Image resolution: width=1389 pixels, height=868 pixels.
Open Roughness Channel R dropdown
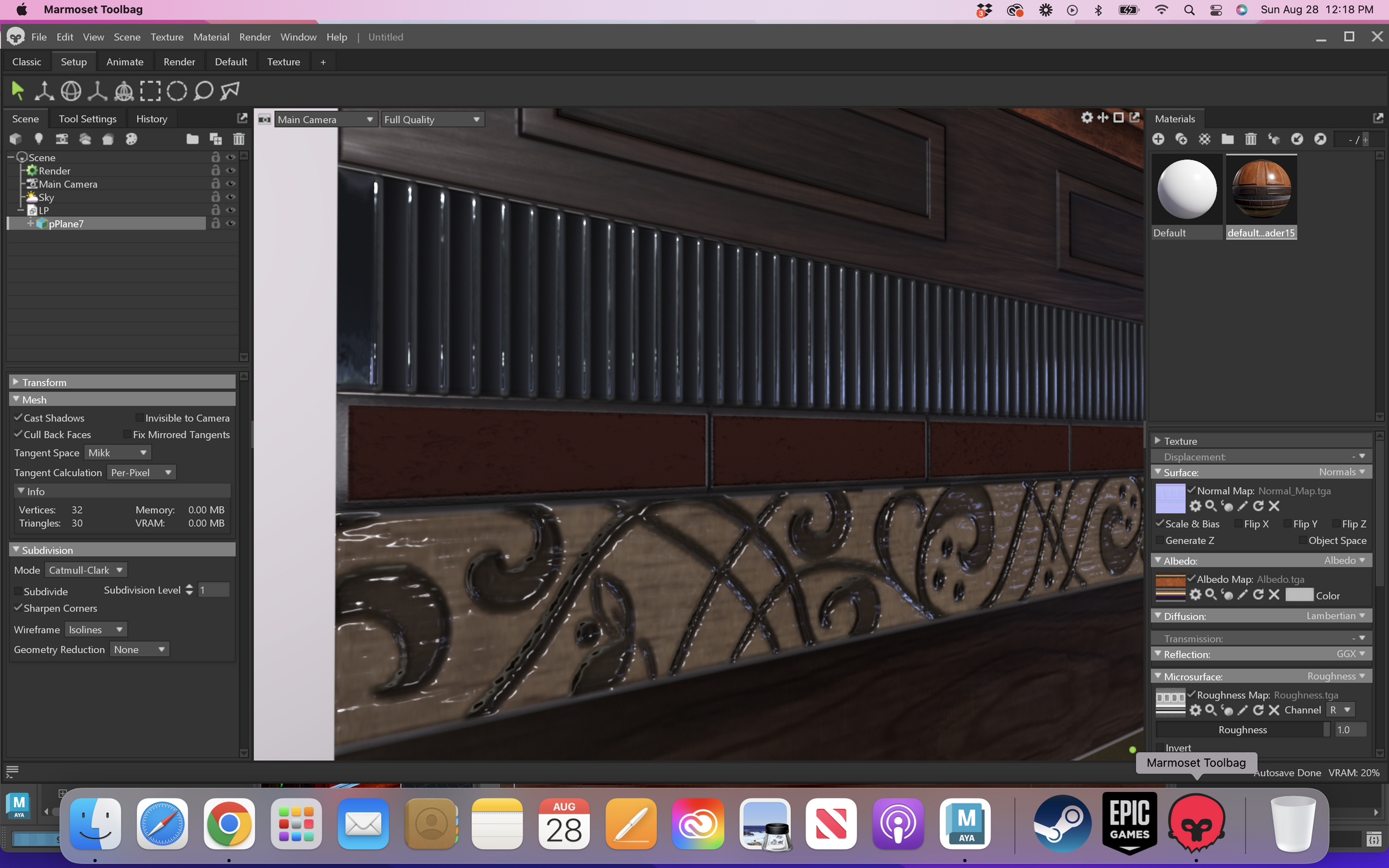click(1340, 710)
